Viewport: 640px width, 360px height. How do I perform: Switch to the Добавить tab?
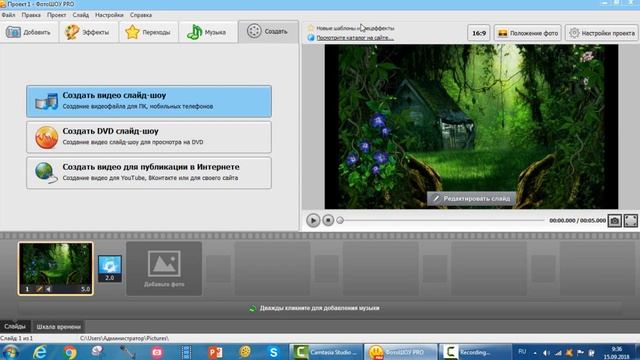[29, 32]
